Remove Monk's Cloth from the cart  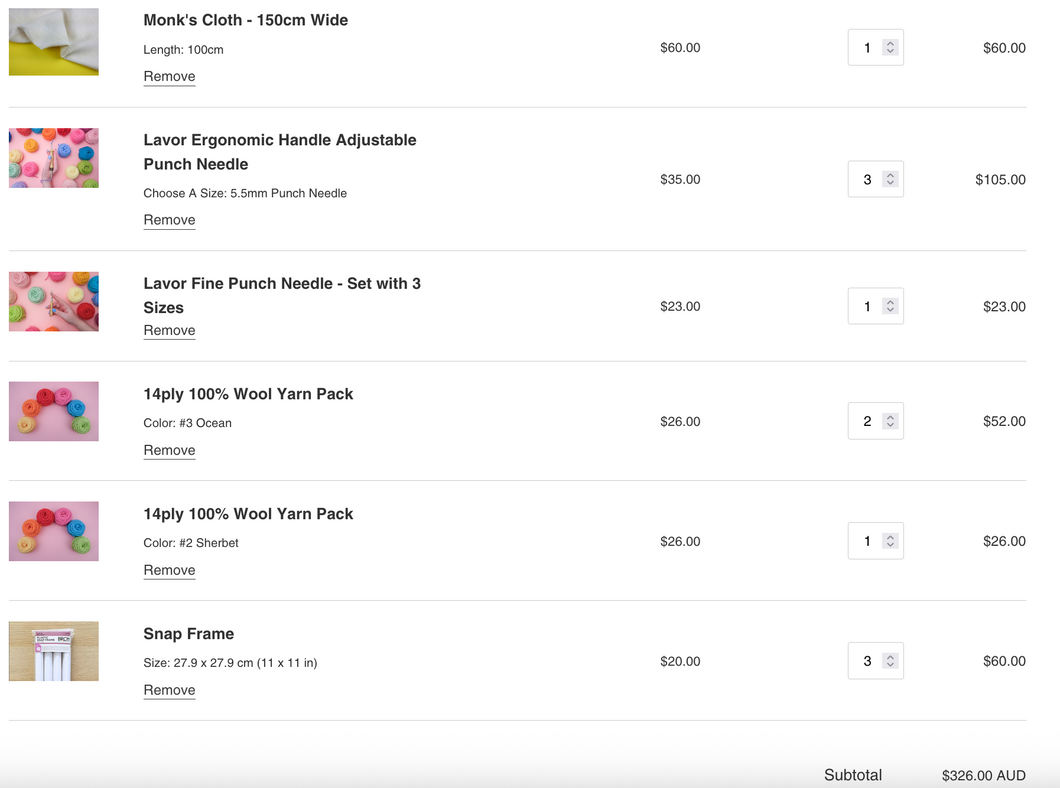click(x=169, y=76)
